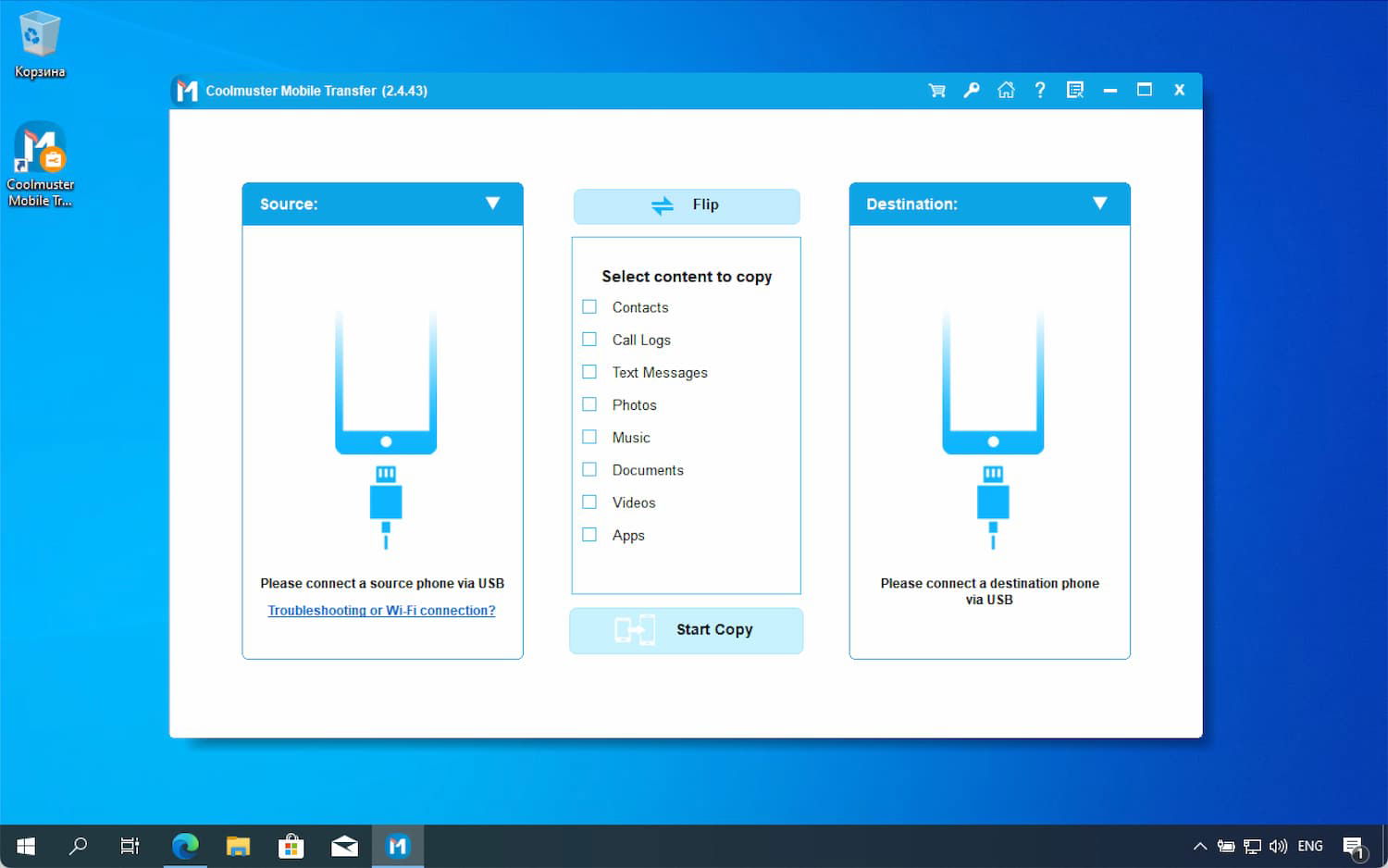The image size is (1388, 868).
Task: Open help via question mark icon
Action: point(1040,91)
